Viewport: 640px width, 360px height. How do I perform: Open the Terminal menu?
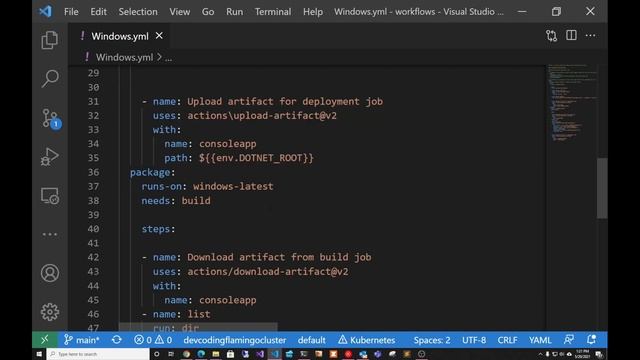(273, 11)
